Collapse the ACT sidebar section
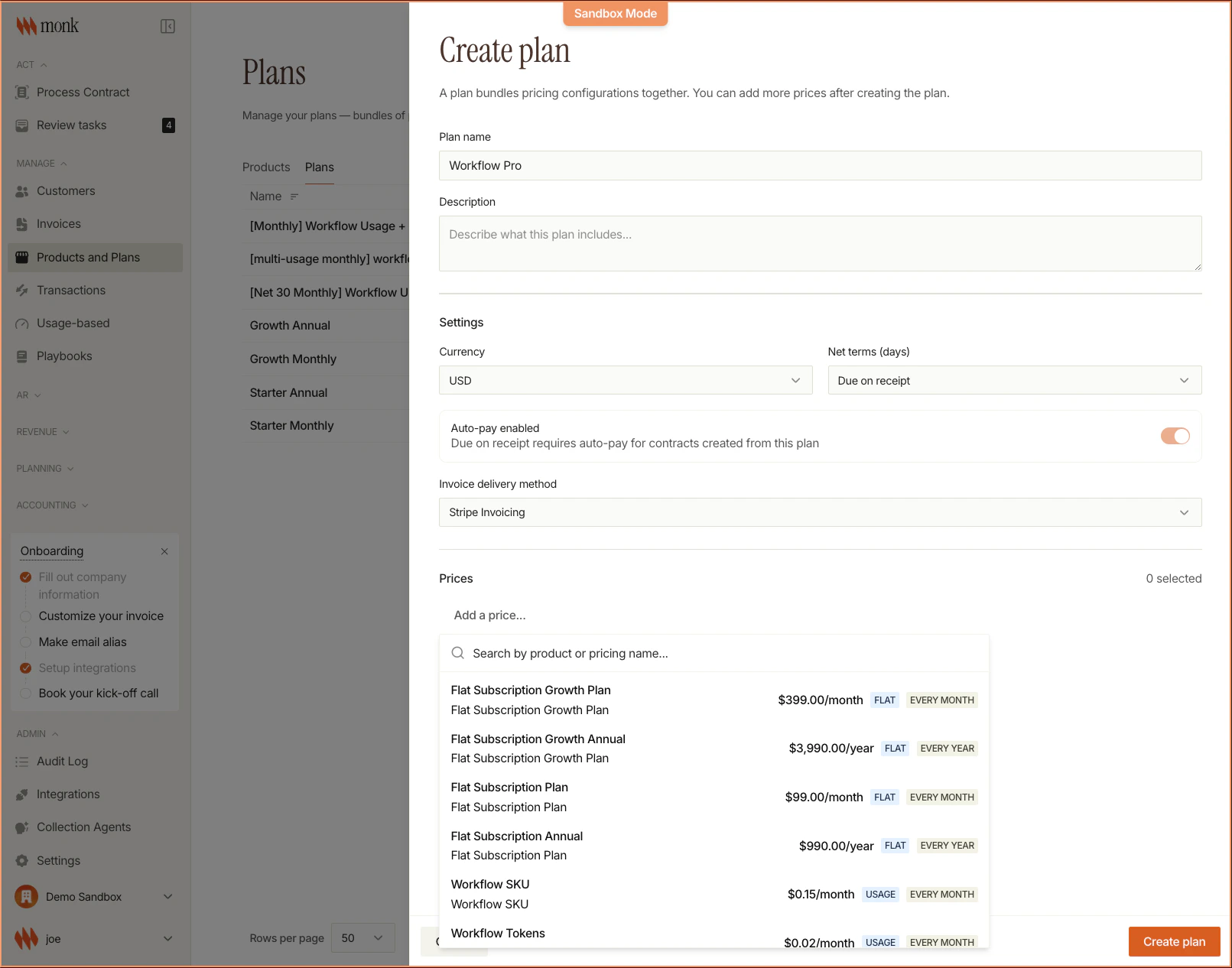Viewport: 1232px width, 968px height. (32, 65)
